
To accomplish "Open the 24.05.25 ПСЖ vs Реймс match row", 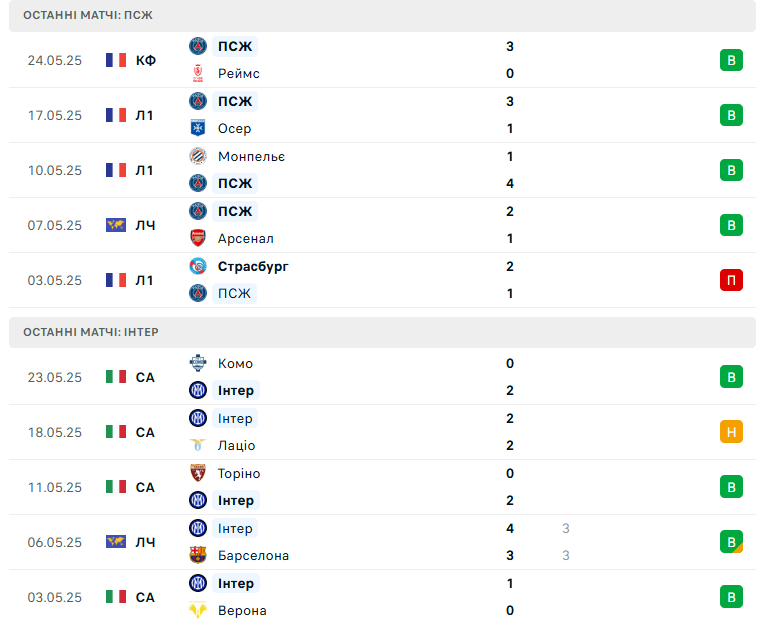I will pos(382,60).
